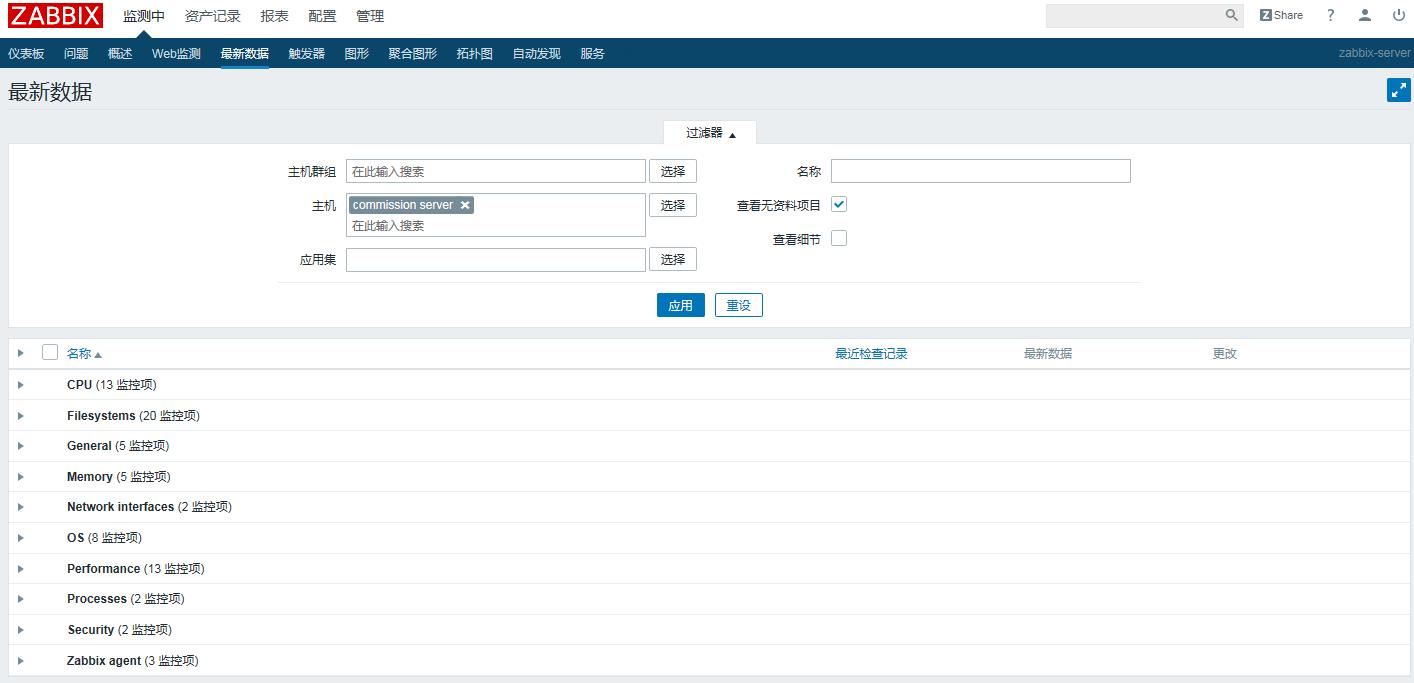Image resolution: width=1414 pixels, height=683 pixels.
Task: Click the 更改 column header
Action: point(1225,353)
